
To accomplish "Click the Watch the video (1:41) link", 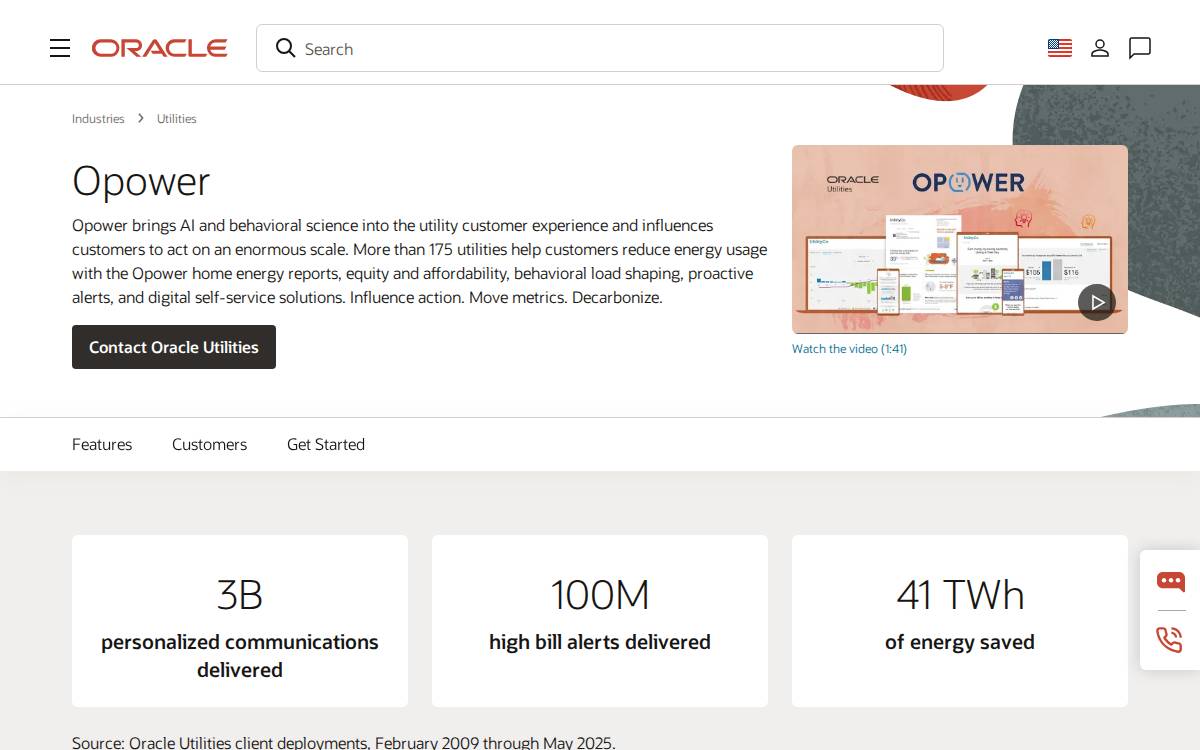I will tap(850, 349).
